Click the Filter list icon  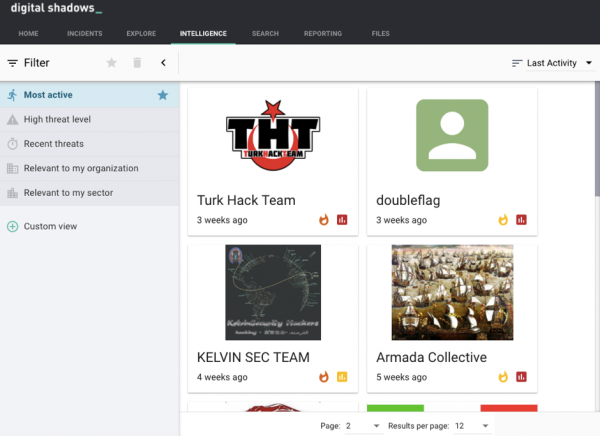[13, 63]
